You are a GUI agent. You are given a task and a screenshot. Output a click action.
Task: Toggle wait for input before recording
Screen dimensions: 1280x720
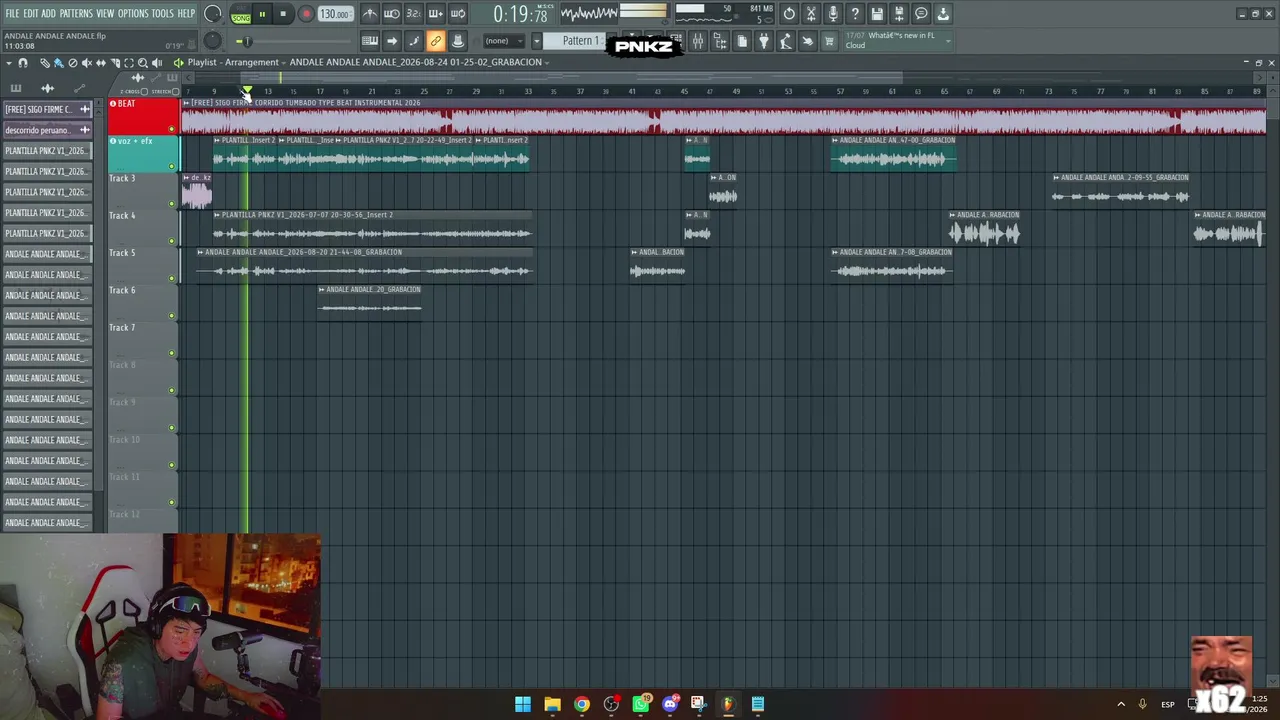(392, 14)
